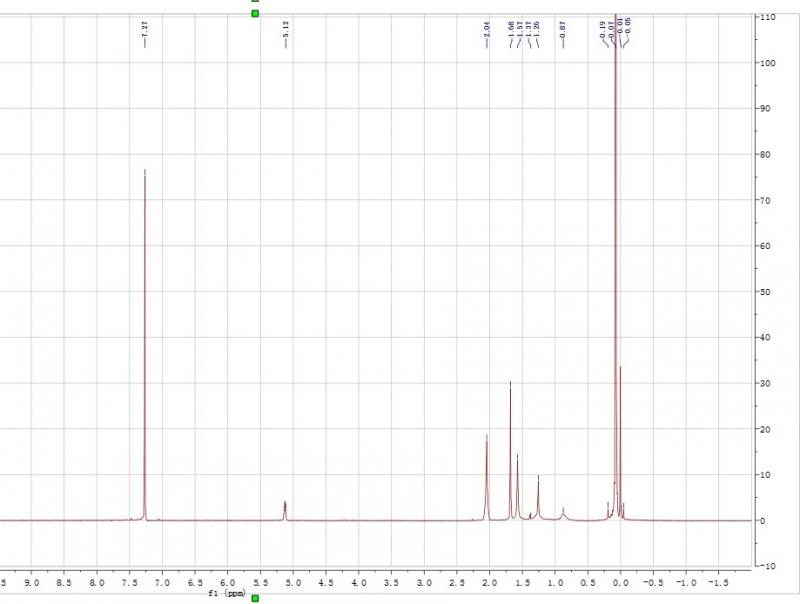
Task: Select the 2.04 peak label
Action: point(487,29)
